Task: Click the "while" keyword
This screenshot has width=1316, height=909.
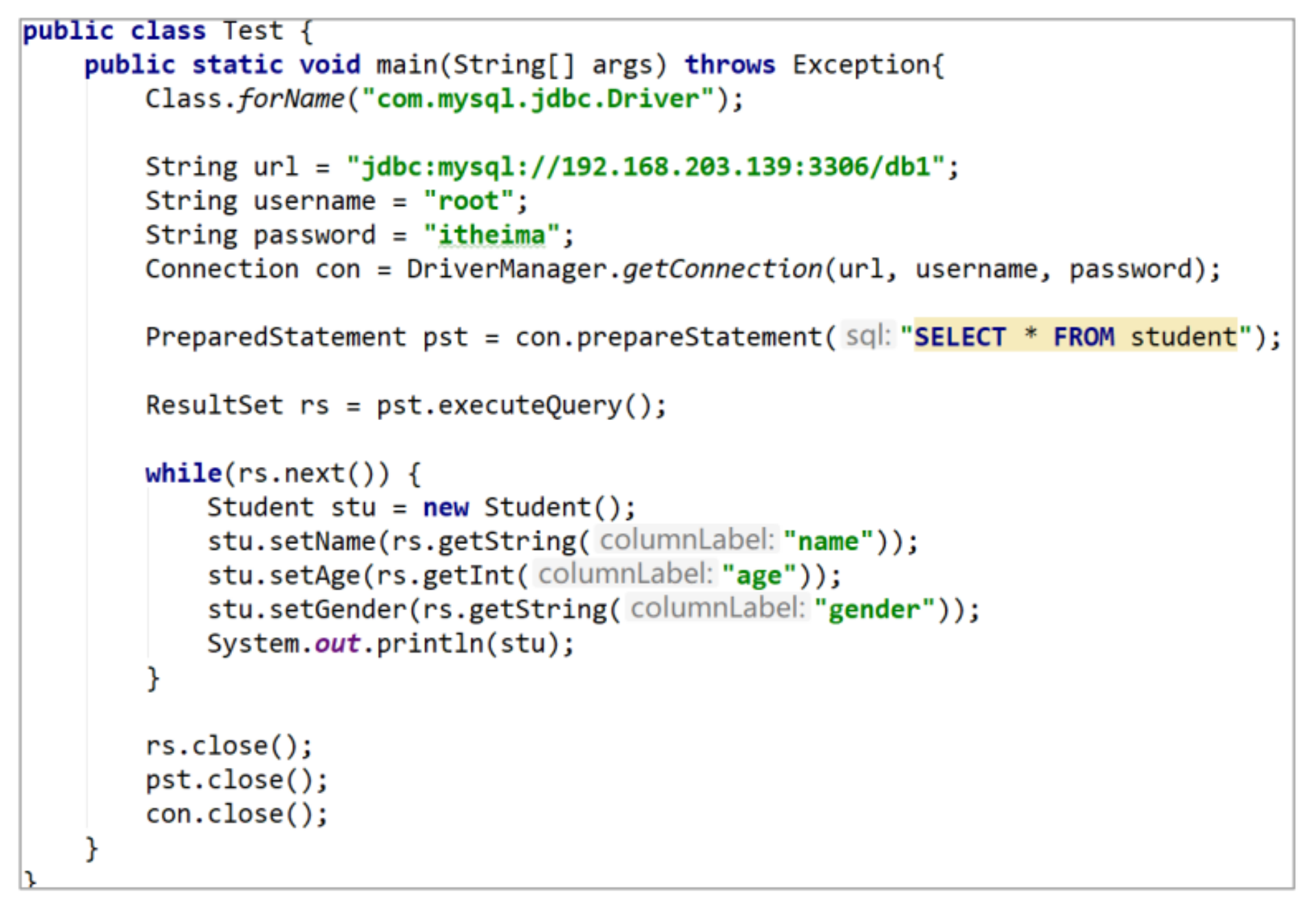Action: pyautogui.click(x=184, y=473)
